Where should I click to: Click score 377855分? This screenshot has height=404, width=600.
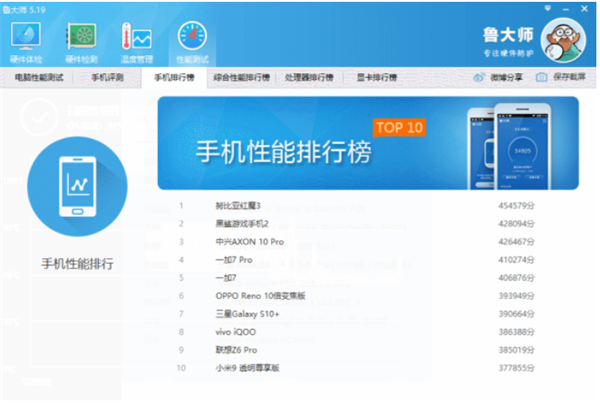click(x=516, y=368)
